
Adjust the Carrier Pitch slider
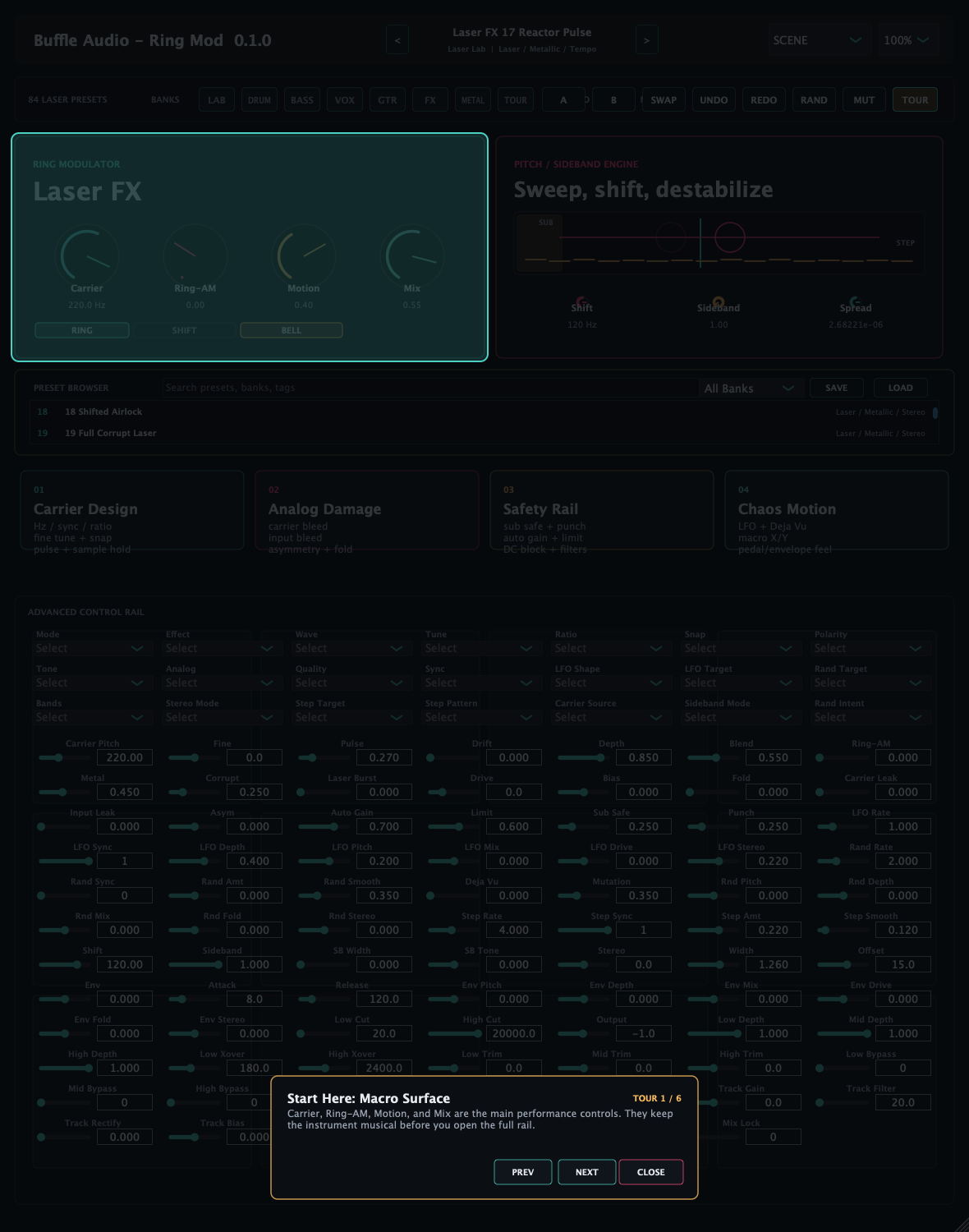[65, 757]
